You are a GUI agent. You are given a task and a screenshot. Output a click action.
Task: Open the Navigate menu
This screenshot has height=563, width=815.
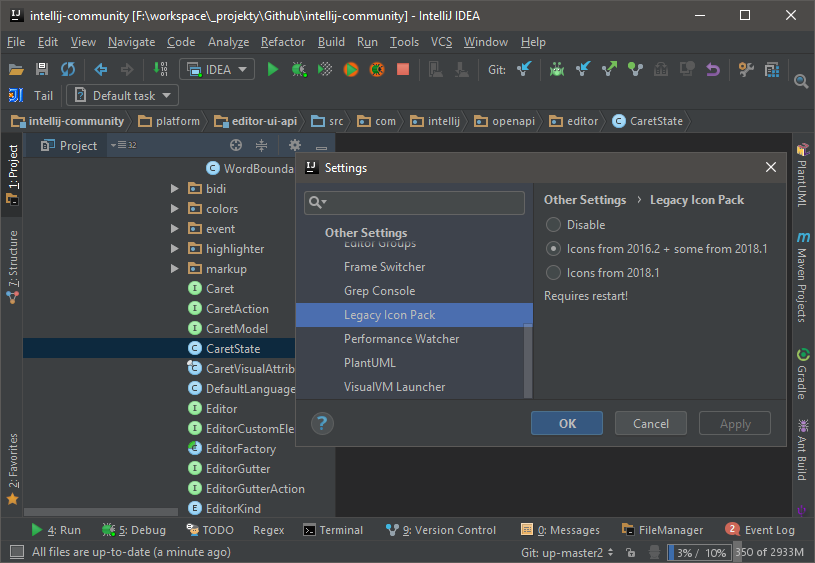point(132,42)
